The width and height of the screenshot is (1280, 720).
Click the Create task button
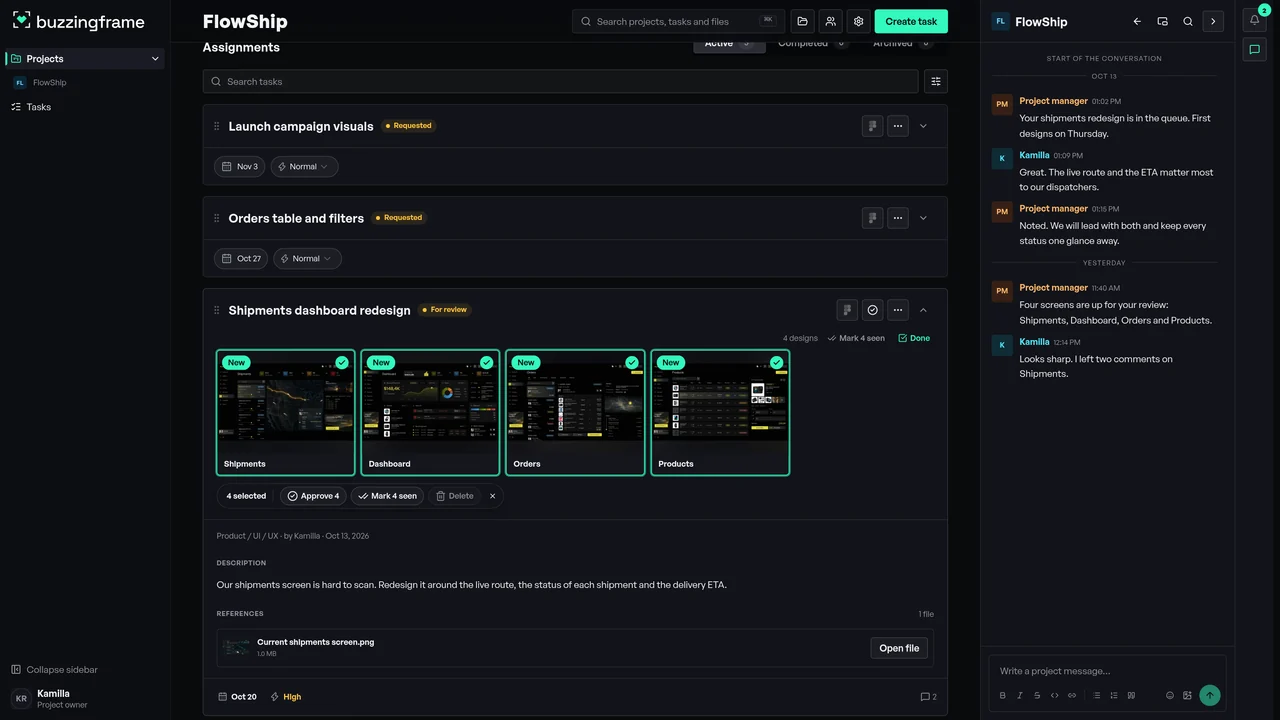[911, 21]
